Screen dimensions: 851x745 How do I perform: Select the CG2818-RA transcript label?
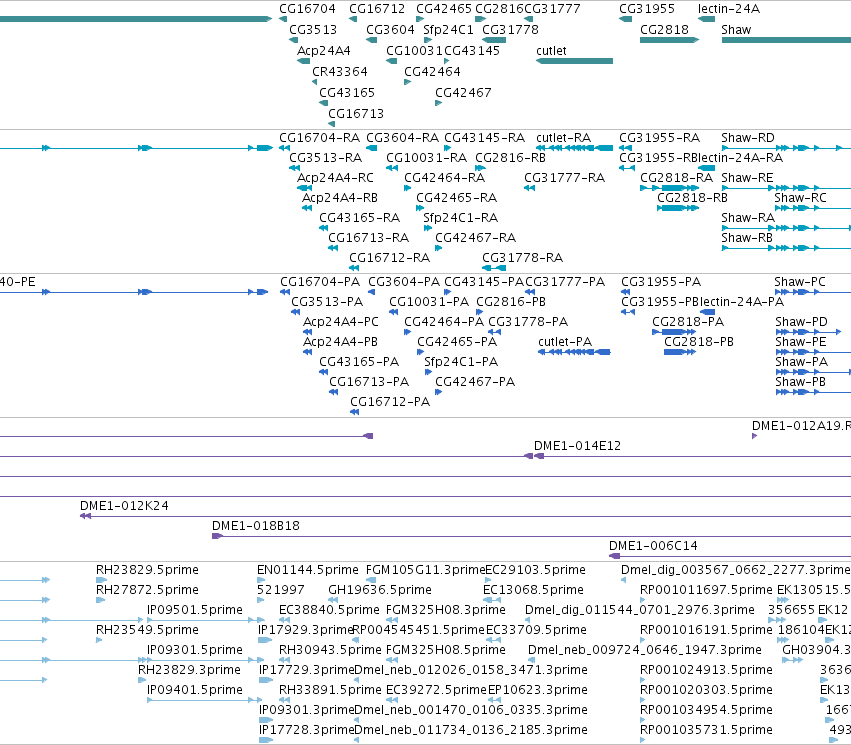click(x=677, y=178)
